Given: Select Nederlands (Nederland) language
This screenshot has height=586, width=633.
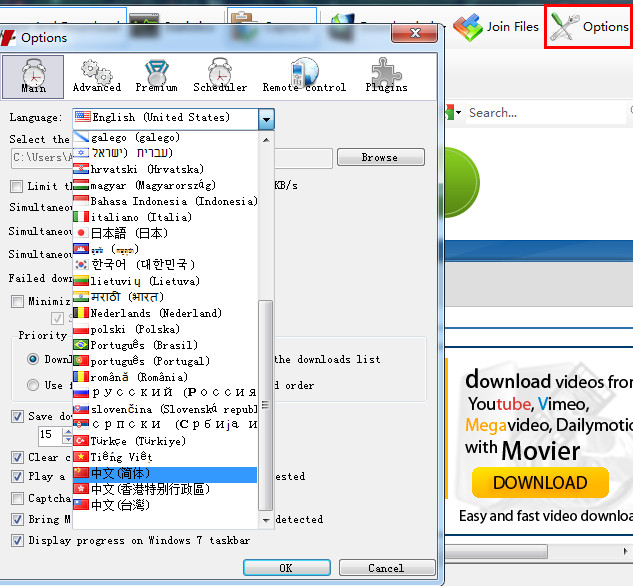Looking at the screenshot, I should click(x=165, y=313).
